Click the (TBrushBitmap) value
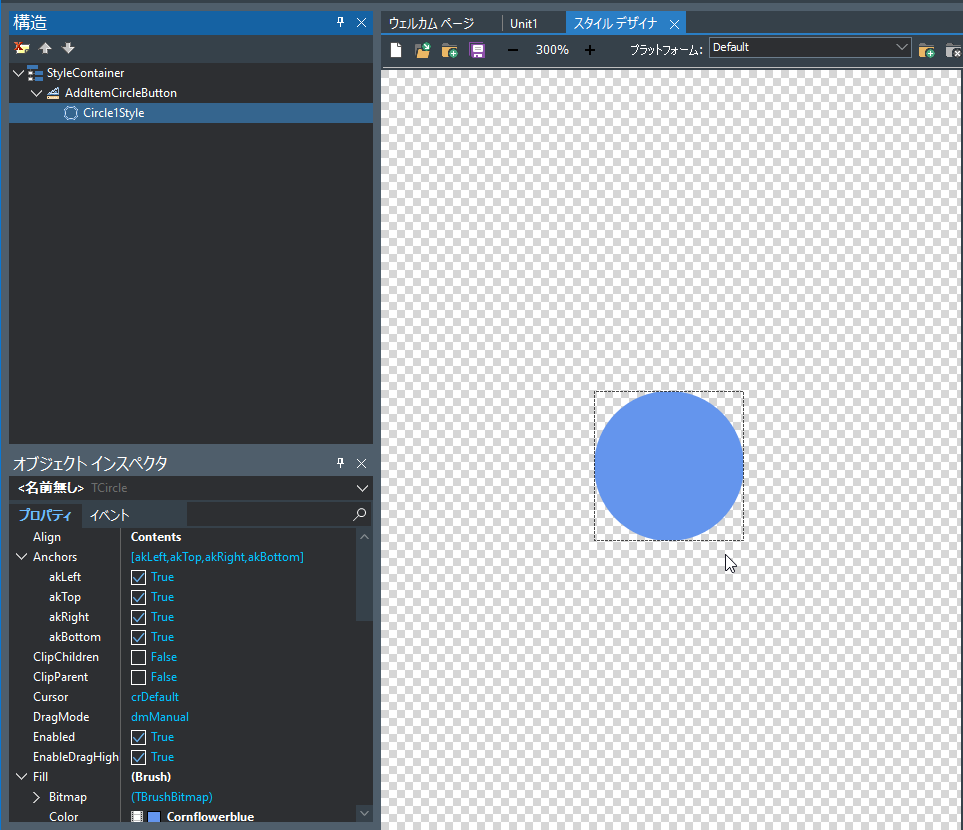This screenshot has width=963, height=830. [172, 797]
